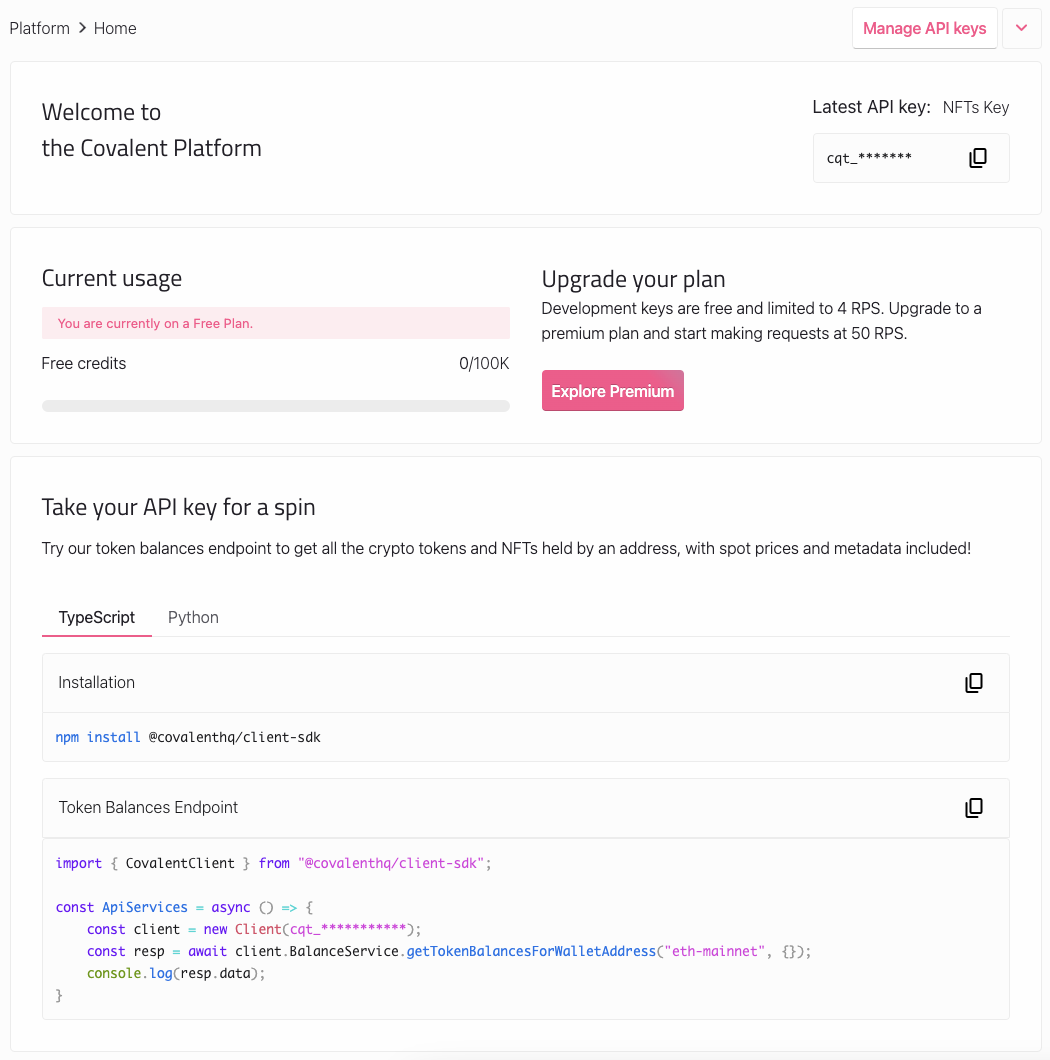Select Home in the breadcrumb
Viewport: 1050px width, 1060px height.
coord(115,28)
